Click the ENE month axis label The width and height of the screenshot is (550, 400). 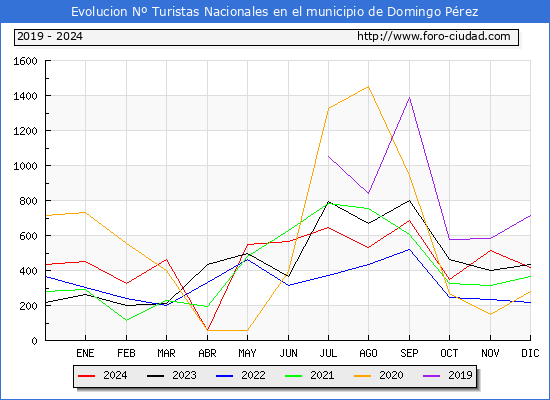point(85,353)
